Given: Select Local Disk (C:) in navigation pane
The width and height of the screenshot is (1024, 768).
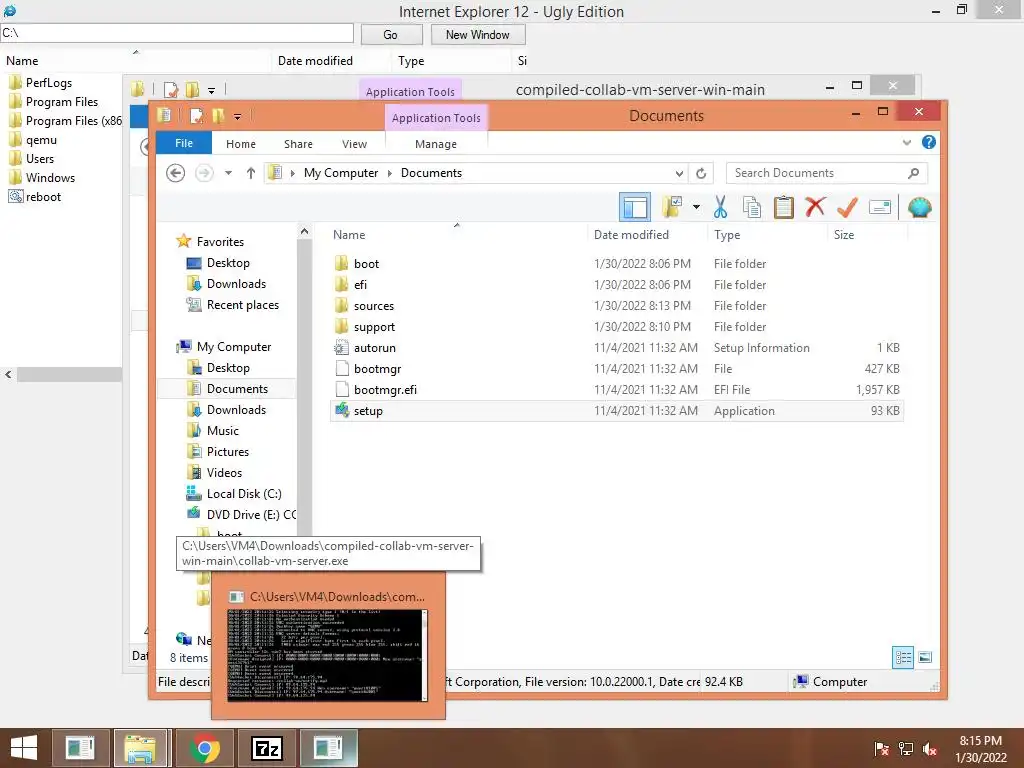Looking at the screenshot, I should [234, 494].
